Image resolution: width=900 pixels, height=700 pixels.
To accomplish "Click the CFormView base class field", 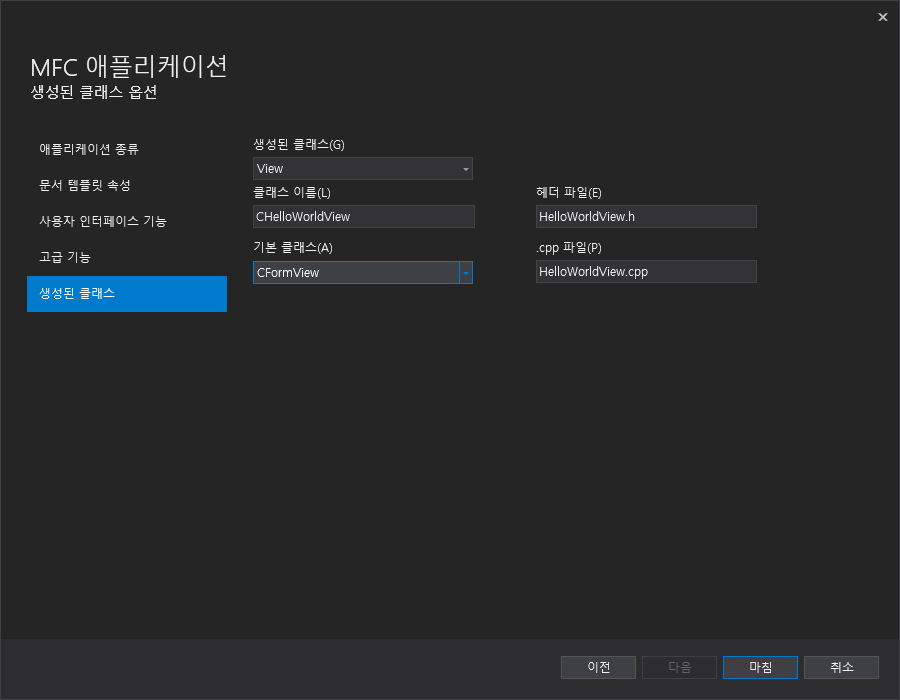I will (356, 273).
